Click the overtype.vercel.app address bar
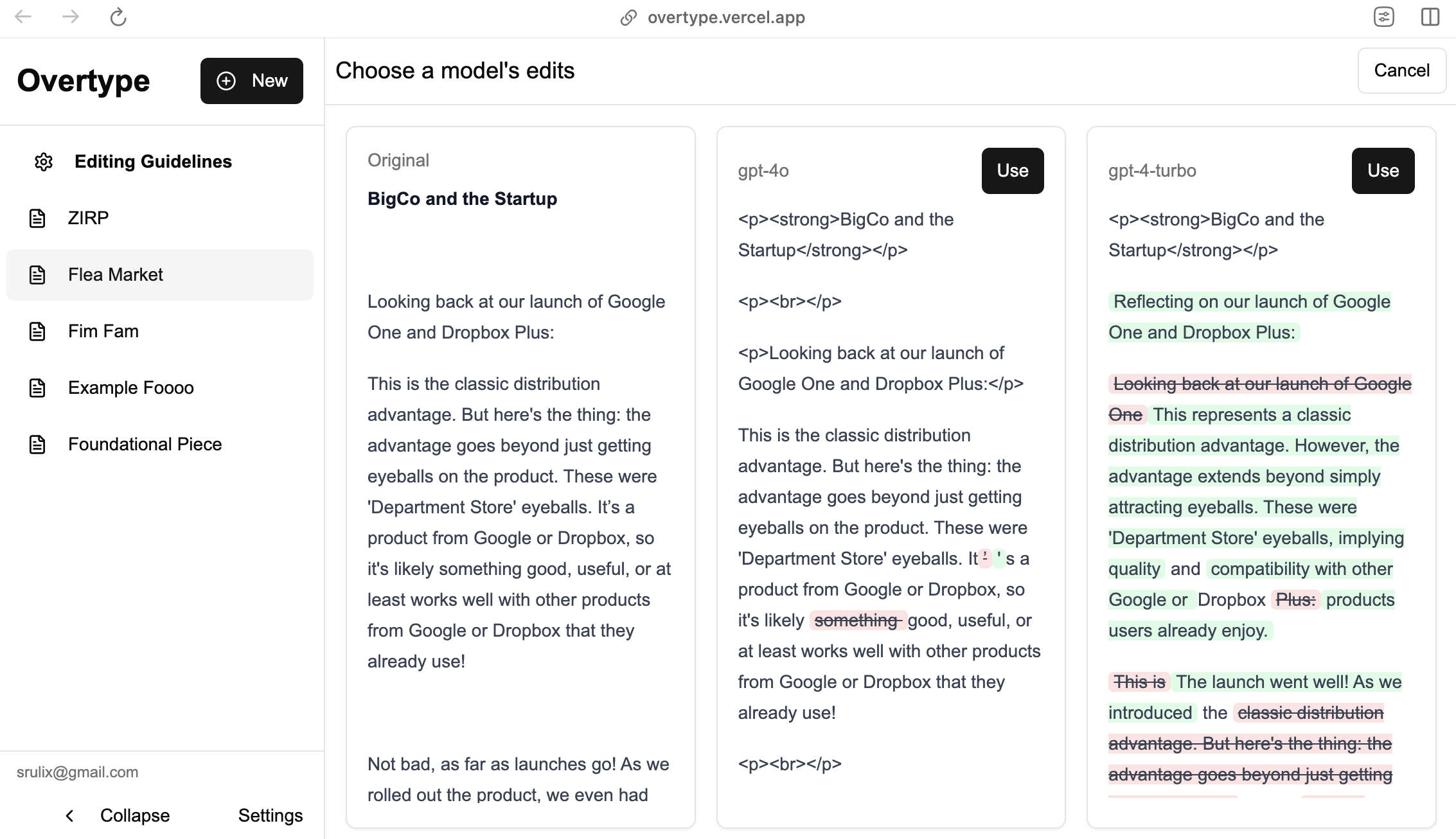The height and width of the screenshot is (839, 1456). (x=726, y=17)
